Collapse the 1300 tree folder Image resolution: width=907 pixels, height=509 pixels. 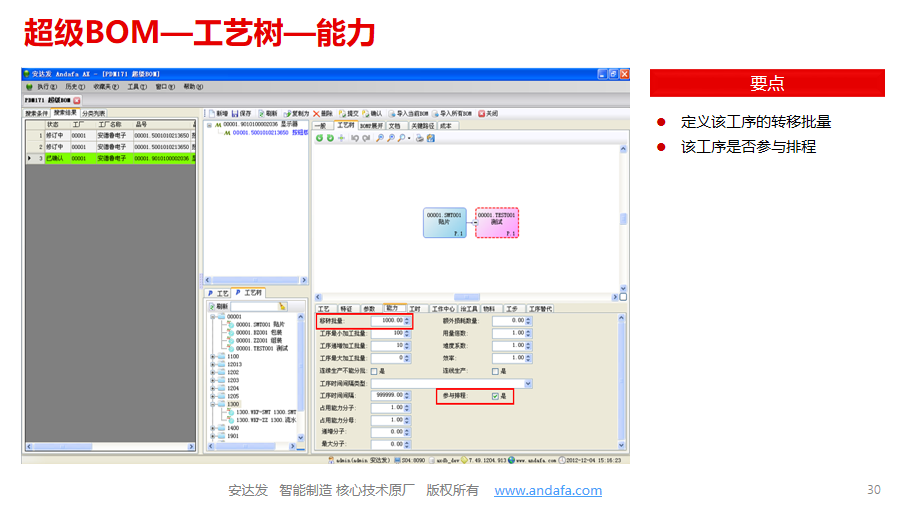coord(212,404)
